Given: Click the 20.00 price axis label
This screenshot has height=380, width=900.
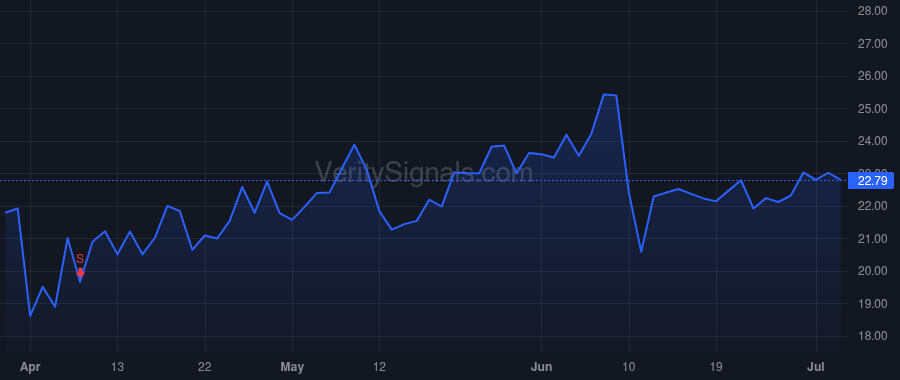Looking at the screenshot, I should click(x=871, y=270).
